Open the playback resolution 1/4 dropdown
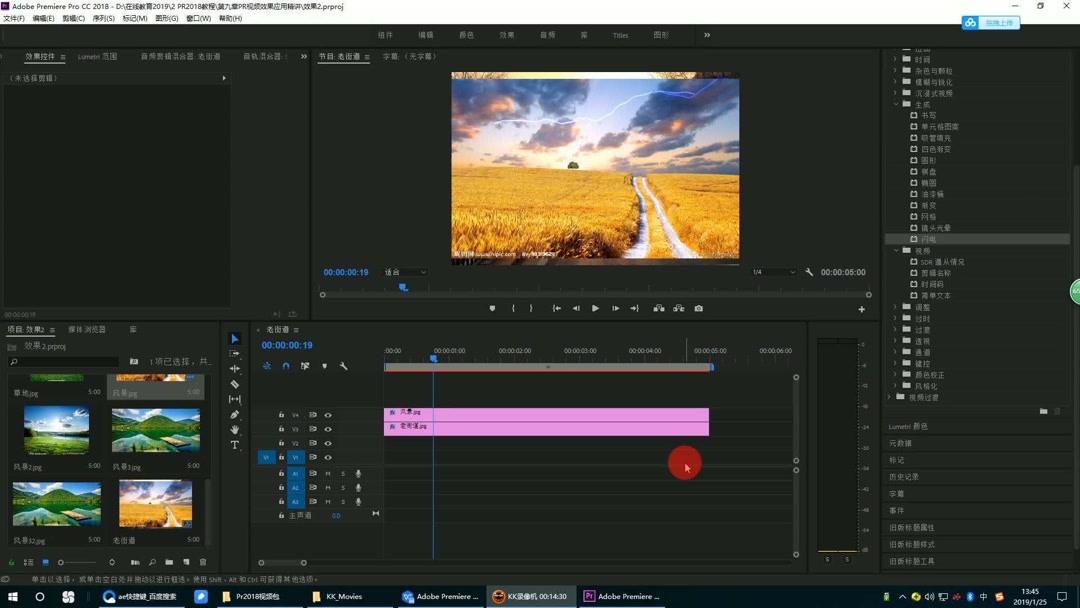1080x608 pixels. [773, 272]
